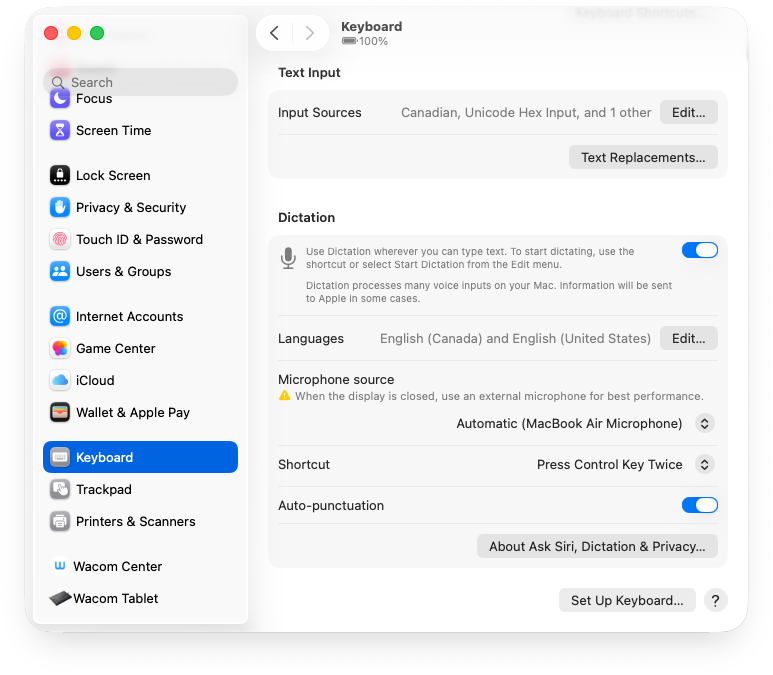Viewport: 773px width, 675px height.
Task: Click the sidebar Search field
Action: click(x=141, y=82)
